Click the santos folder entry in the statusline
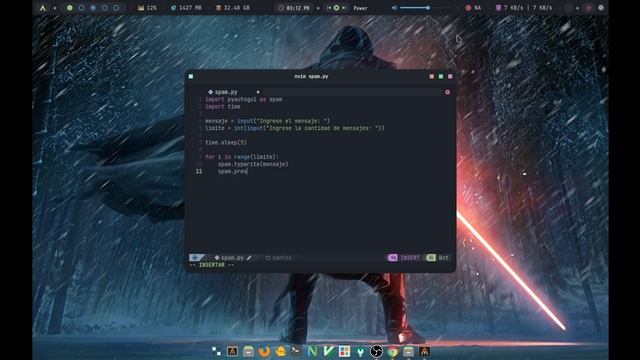 (x=279, y=258)
